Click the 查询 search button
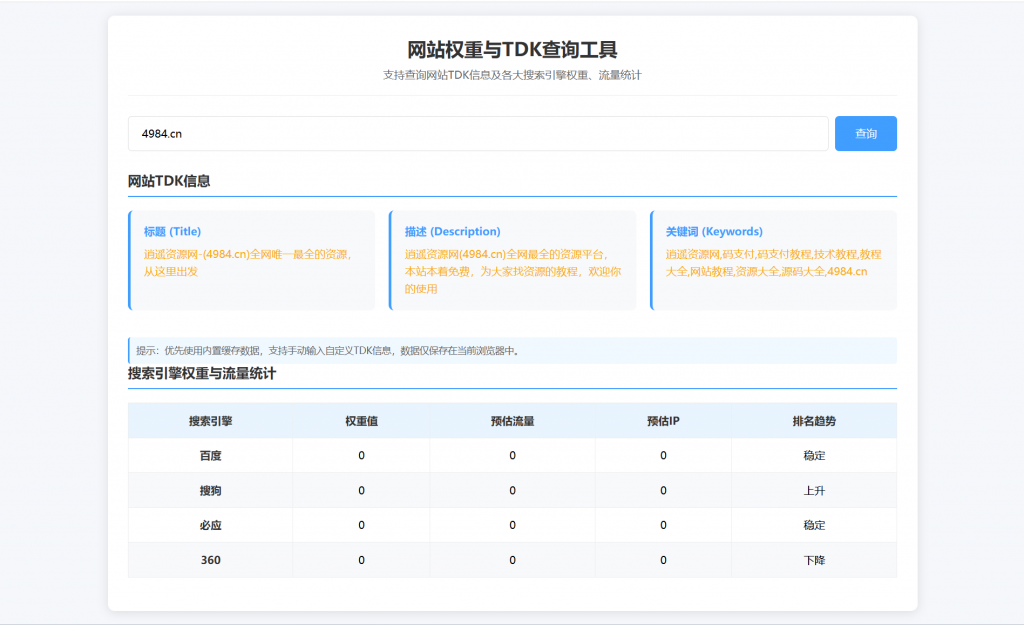1024x625 pixels. click(864, 133)
